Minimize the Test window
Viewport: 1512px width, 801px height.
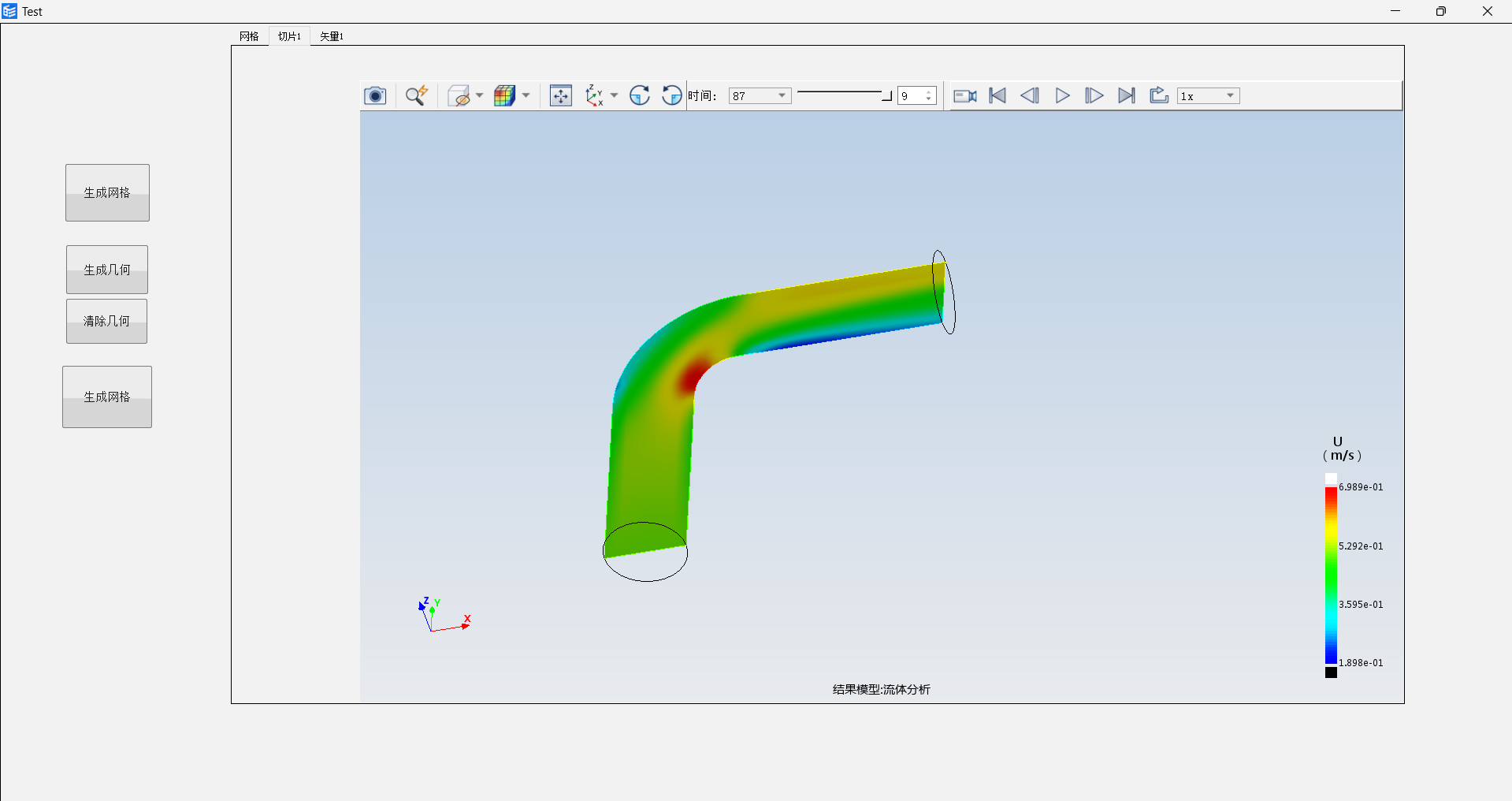(1395, 11)
